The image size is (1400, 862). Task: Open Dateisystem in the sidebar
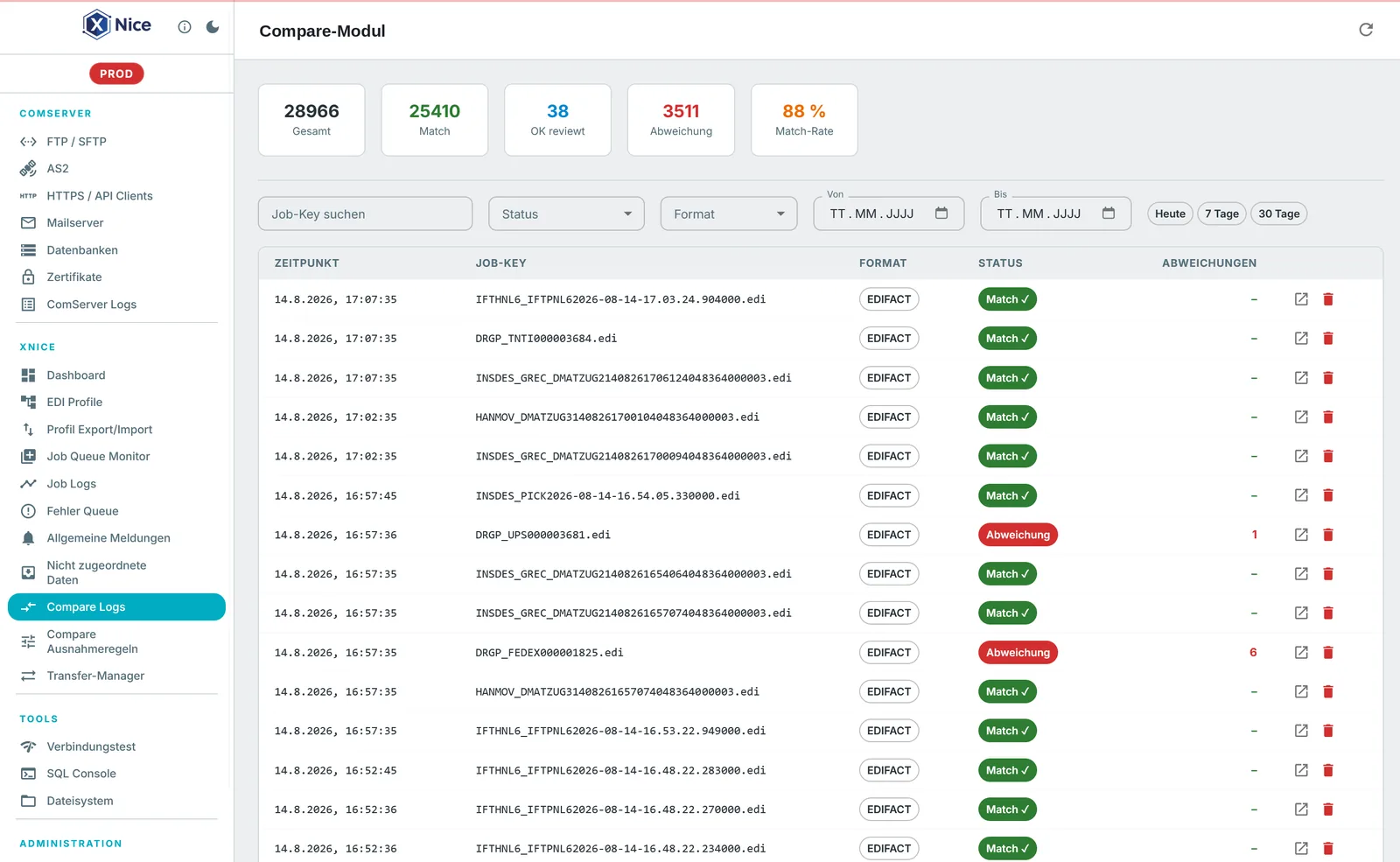116,801
